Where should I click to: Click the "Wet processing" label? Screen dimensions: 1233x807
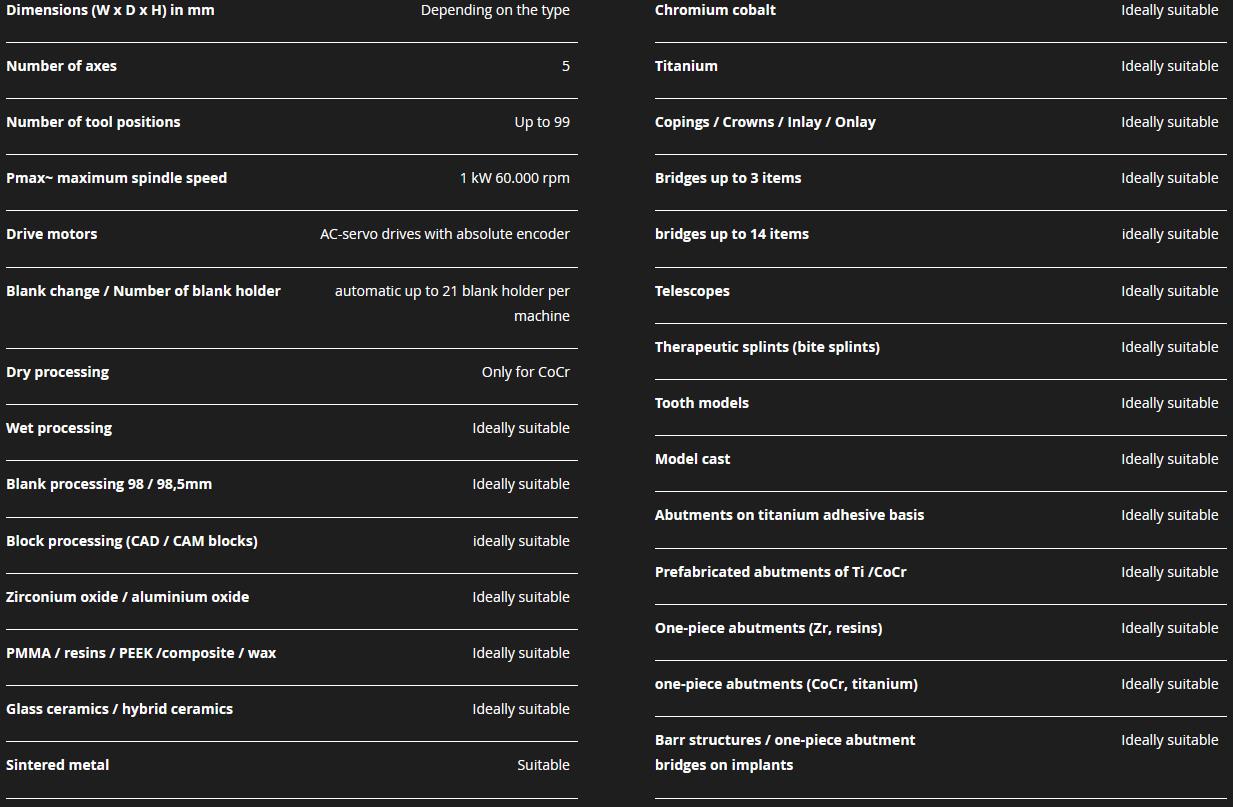click(x=59, y=428)
